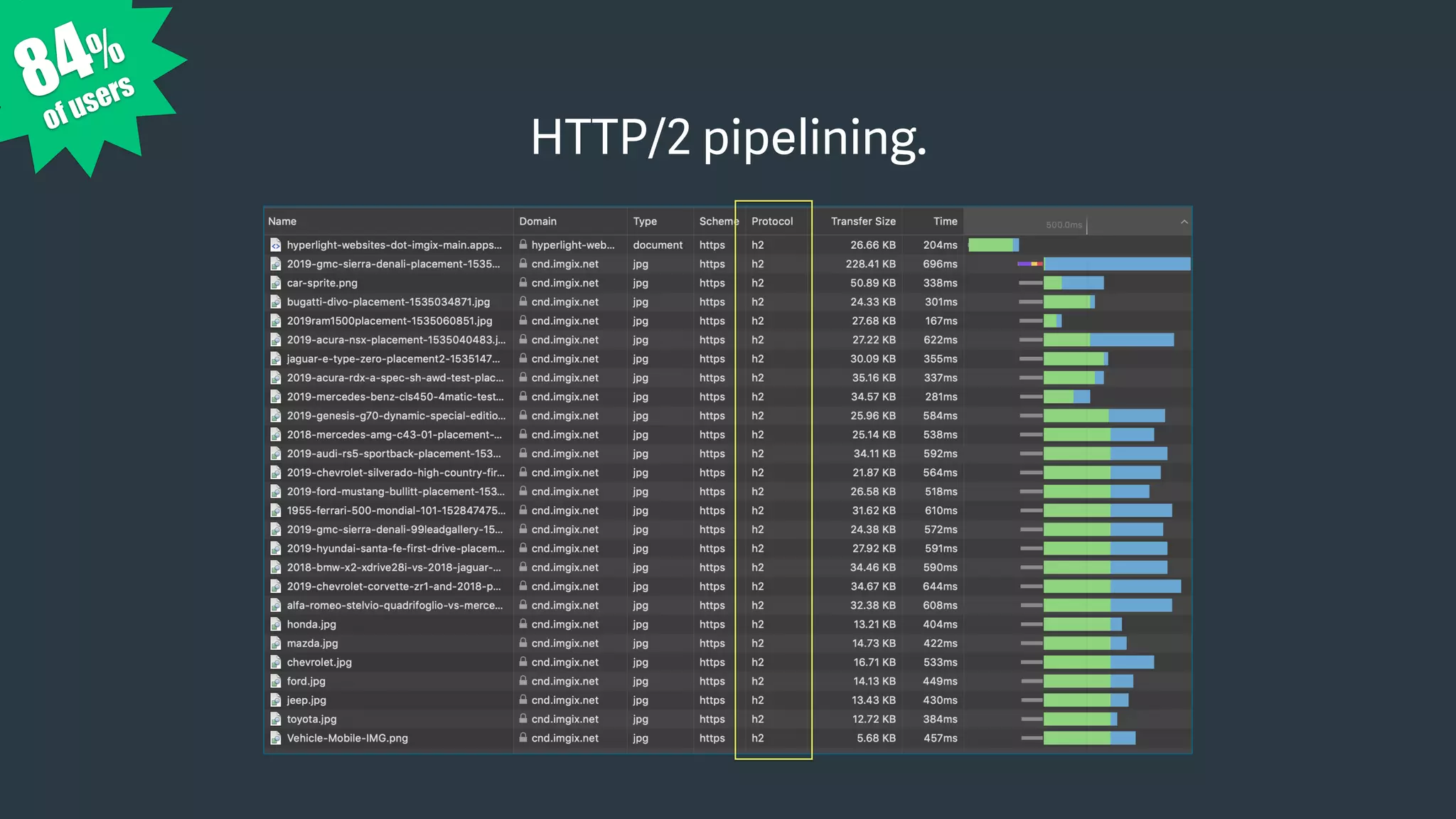Image resolution: width=1456 pixels, height=819 pixels.
Task: Click waterfall bar for 2019-gmc-sierra-denali-placement
Action: click(x=1116, y=264)
